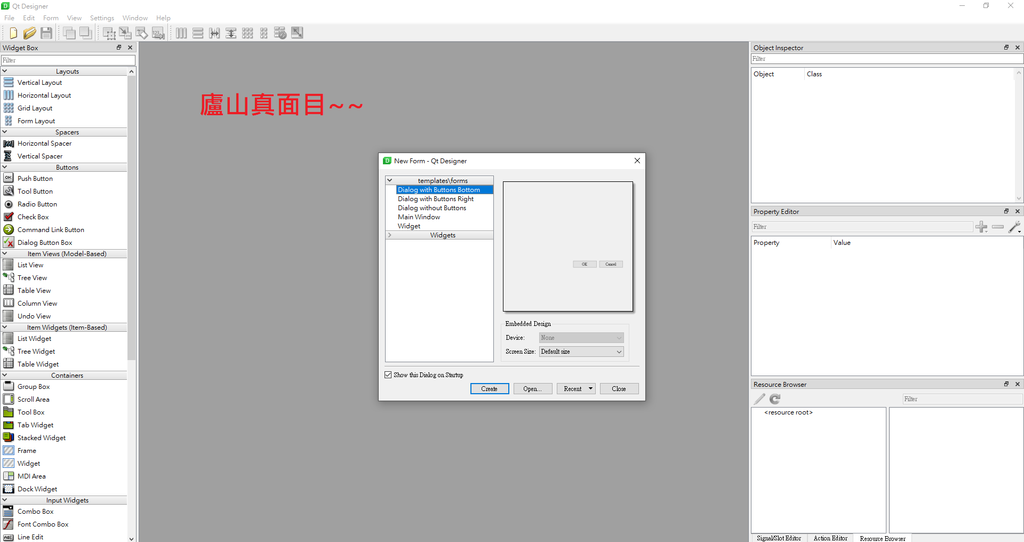
Task: Collapse the Layouts category in Widget Box
Action: point(5,71)
